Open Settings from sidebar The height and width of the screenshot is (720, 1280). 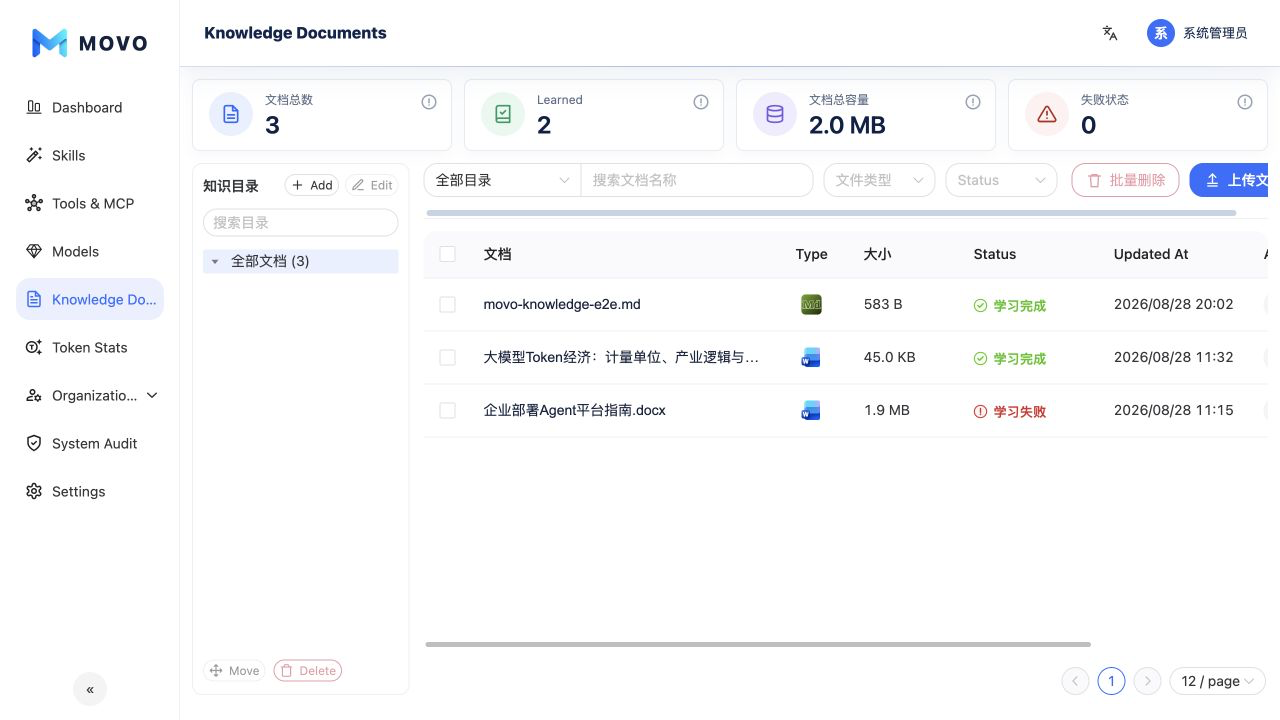[89, 491]
